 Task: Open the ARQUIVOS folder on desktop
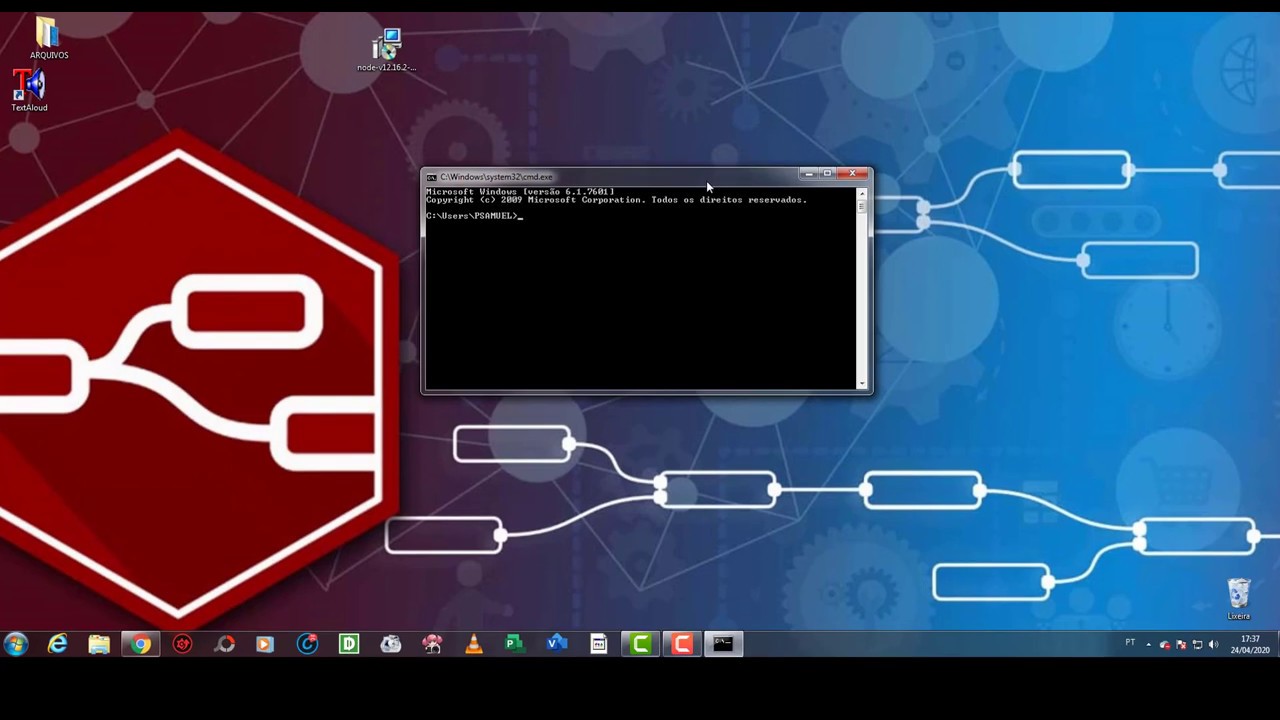(x=48, y=38)
